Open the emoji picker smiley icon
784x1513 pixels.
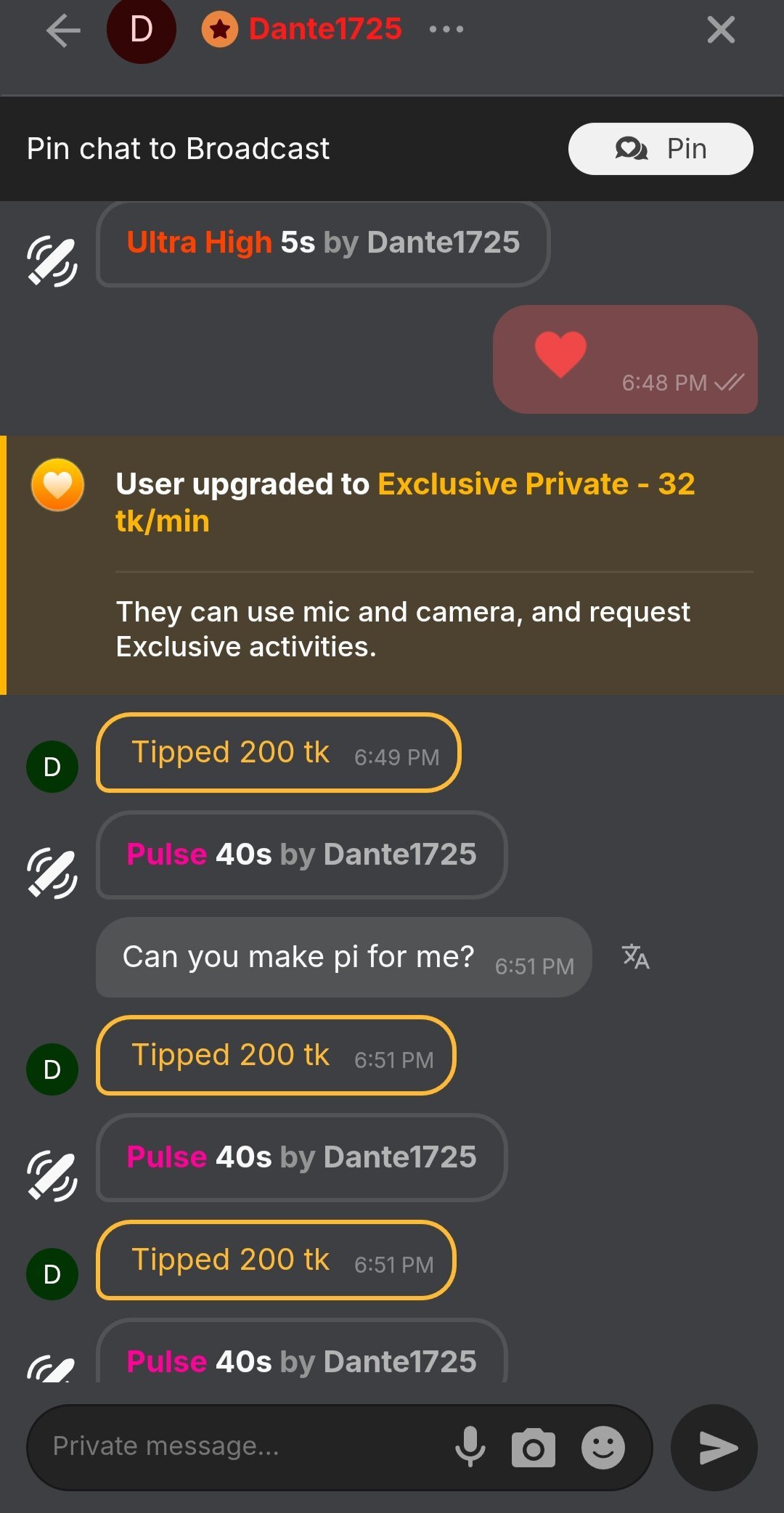click(x=603, y=1448)
